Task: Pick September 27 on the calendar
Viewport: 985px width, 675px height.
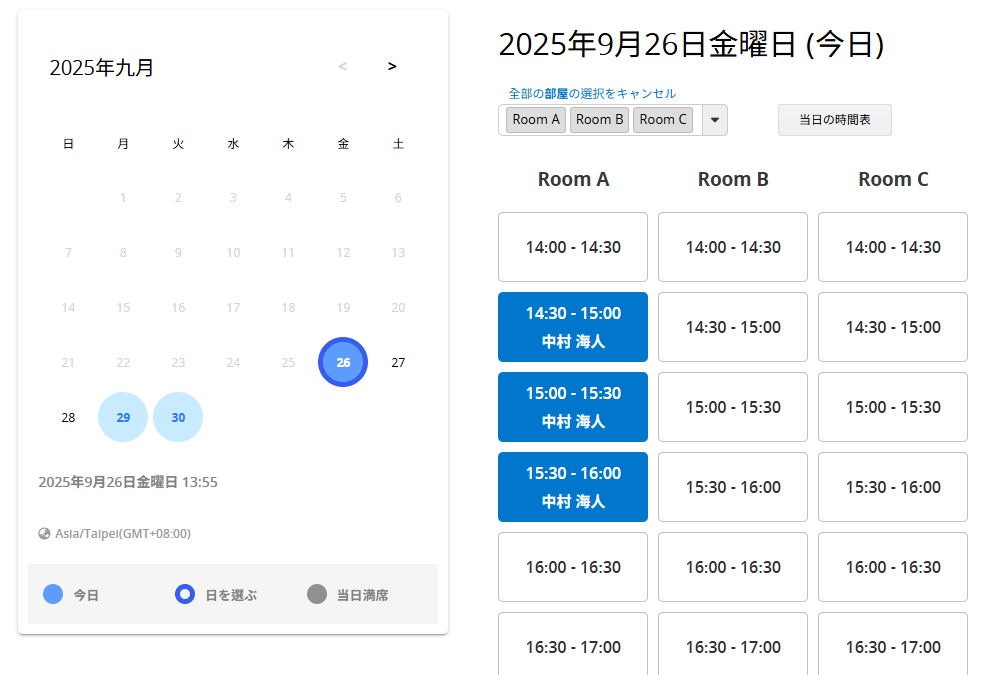Action: click(398, 362)
